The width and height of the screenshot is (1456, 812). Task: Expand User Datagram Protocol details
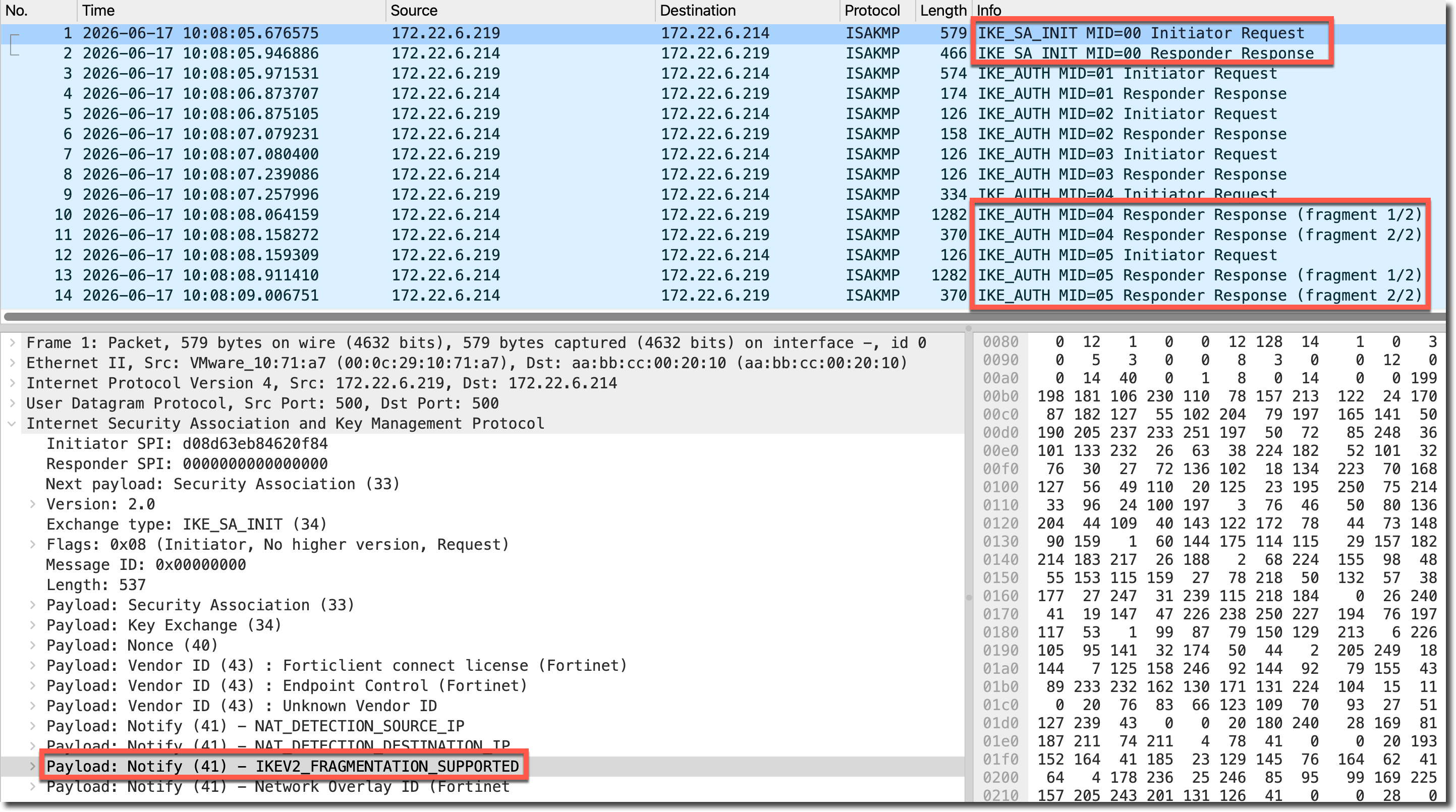coord(12,403)
